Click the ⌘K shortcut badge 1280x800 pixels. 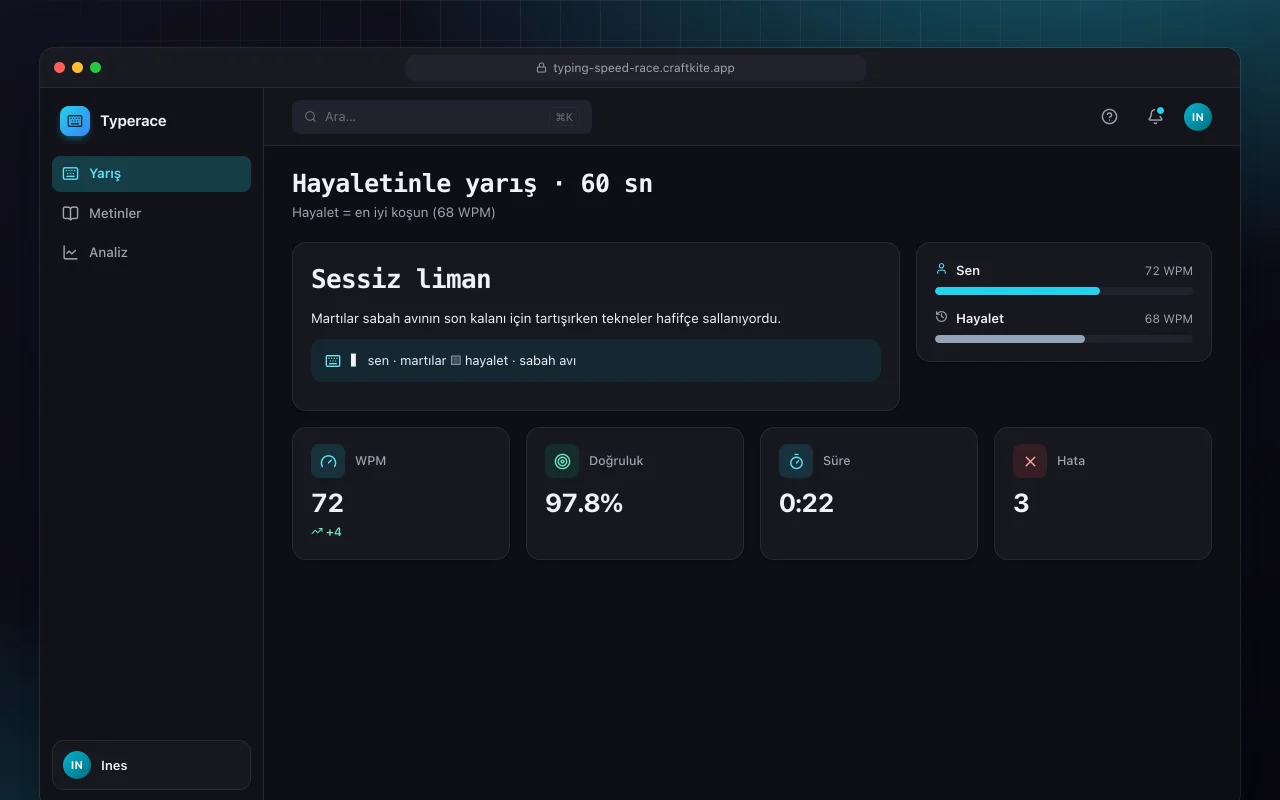pos(564,117)
